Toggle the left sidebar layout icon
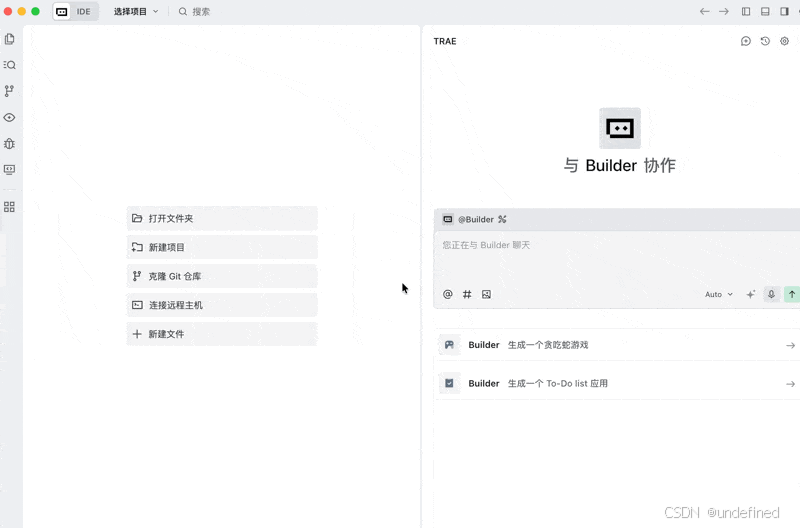This screenshot has width=800, height=528. click(x=746, y=11)
